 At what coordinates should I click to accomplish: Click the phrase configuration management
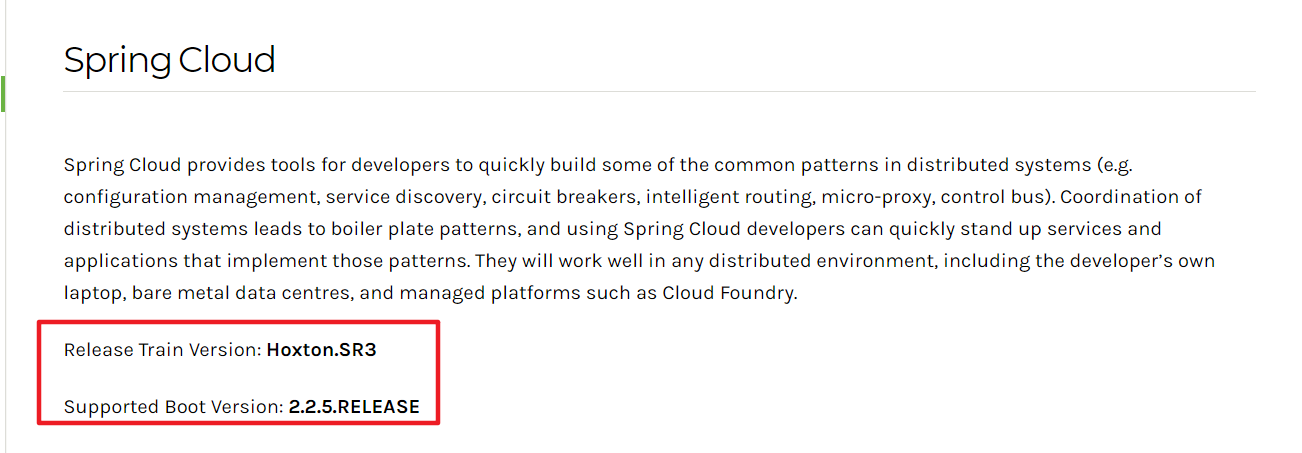[x=190, y=197]
